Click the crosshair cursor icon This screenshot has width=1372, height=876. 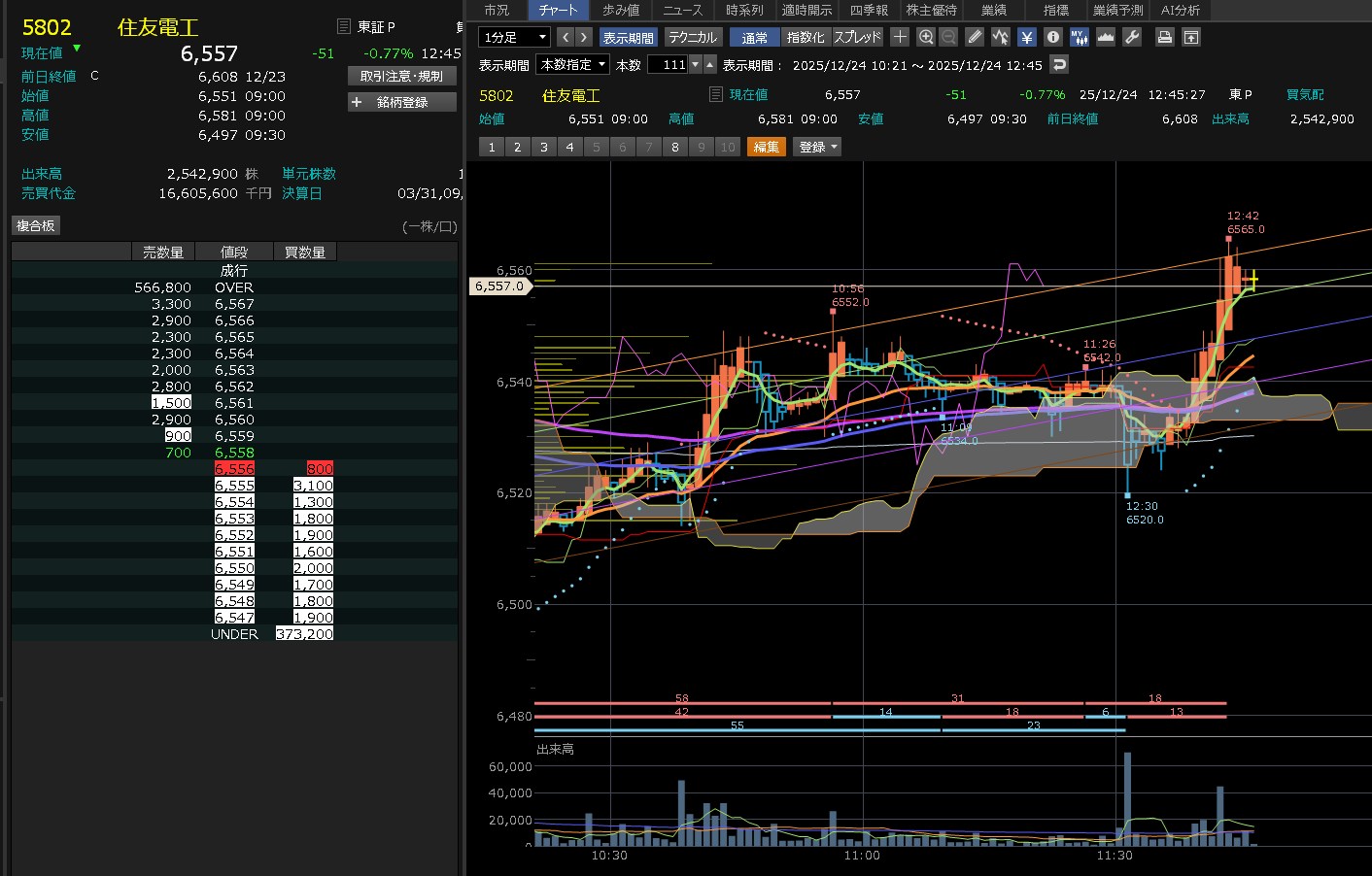click(x=900, y=37)
